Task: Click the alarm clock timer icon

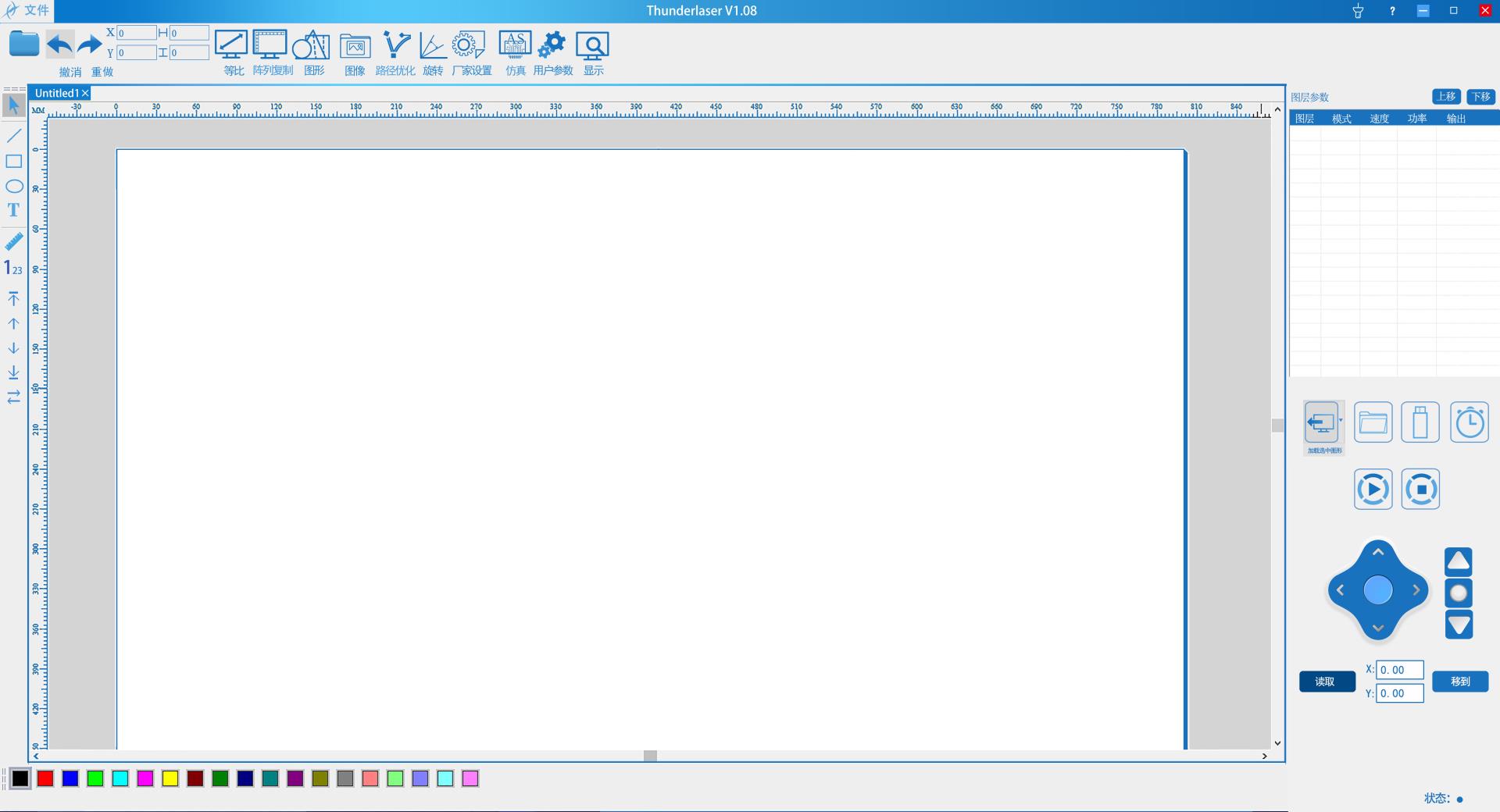Action: (x=1470, y=422)
